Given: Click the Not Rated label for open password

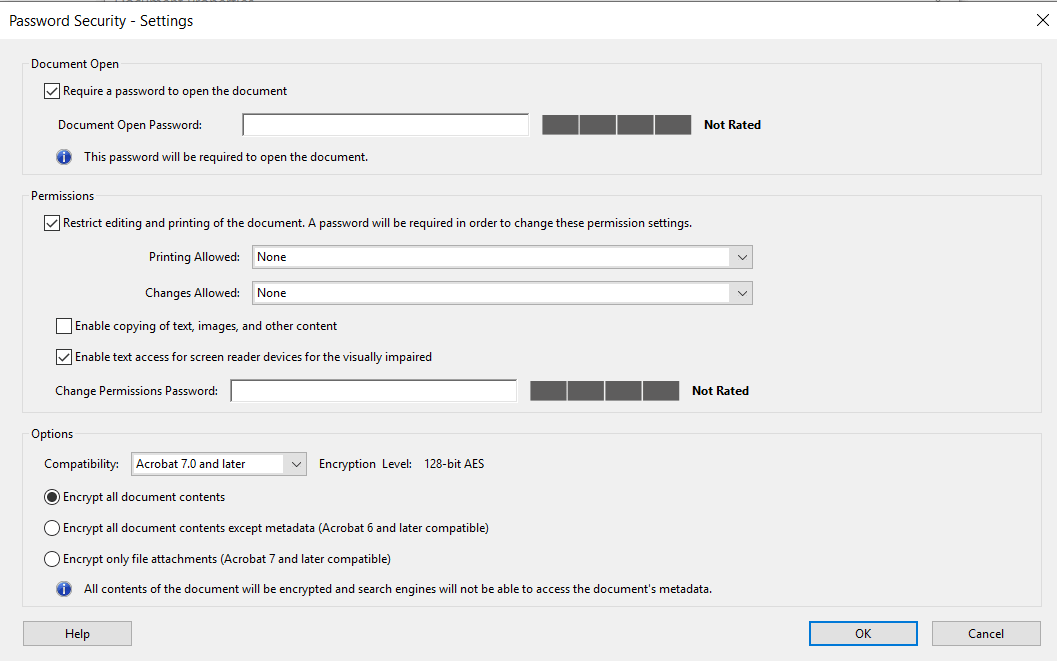Looking at the screenshot, I should [x=732, y=125].
